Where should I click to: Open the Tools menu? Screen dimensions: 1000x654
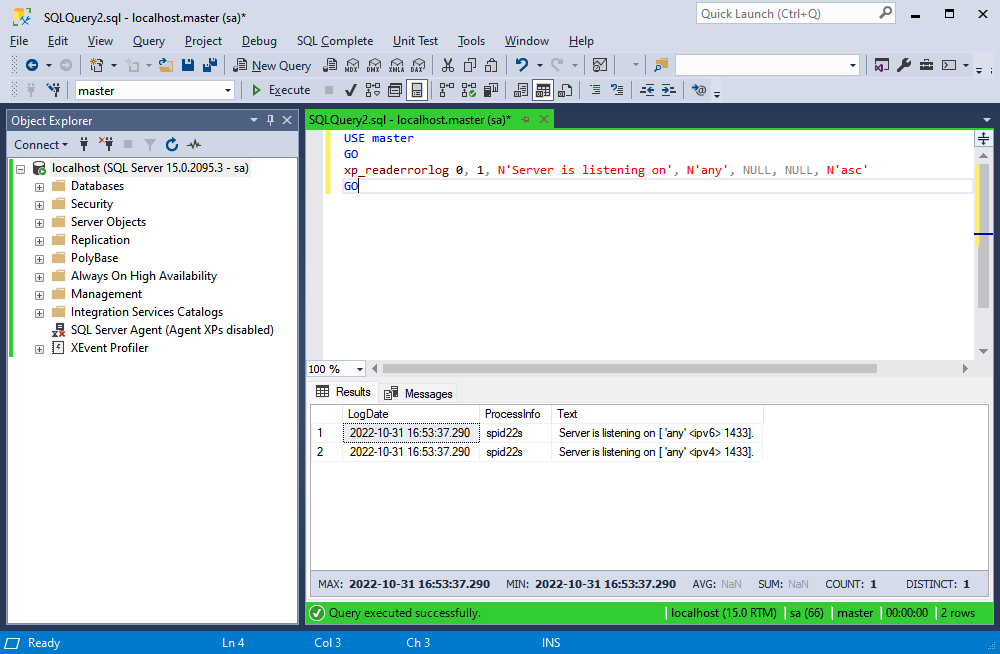pyautogui.click(x=471, y=41)
